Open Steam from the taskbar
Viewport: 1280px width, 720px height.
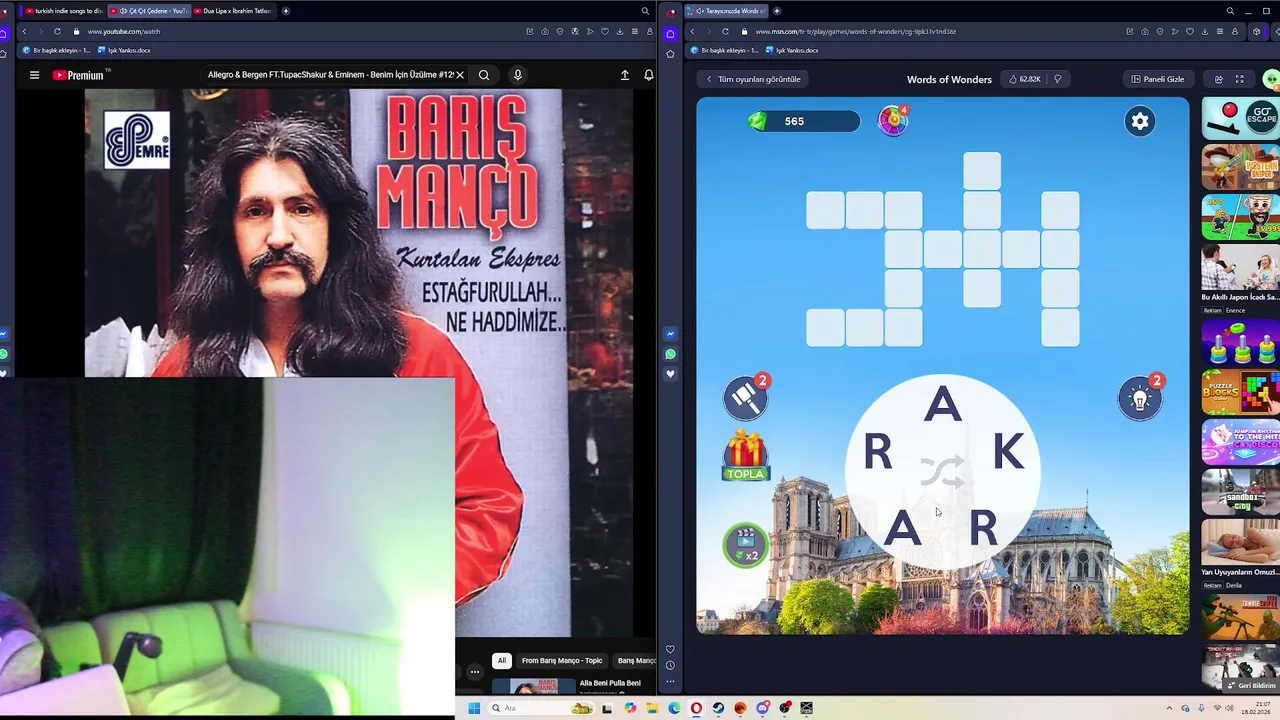718,708
